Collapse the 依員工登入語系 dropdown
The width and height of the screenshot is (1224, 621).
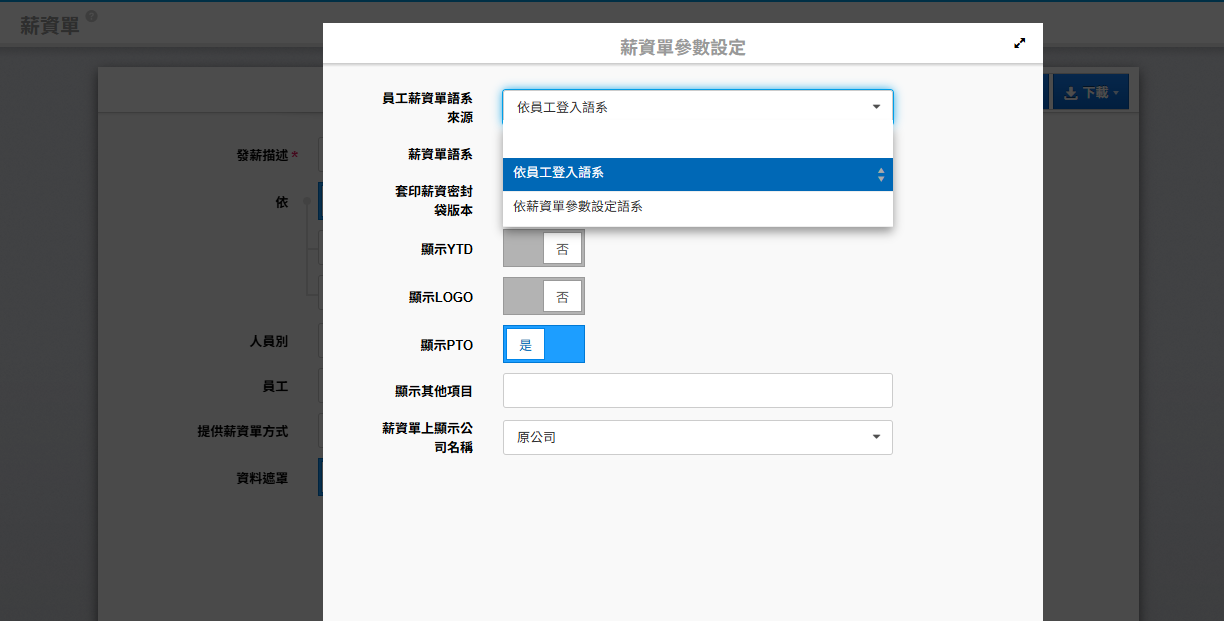coord(697,107)
